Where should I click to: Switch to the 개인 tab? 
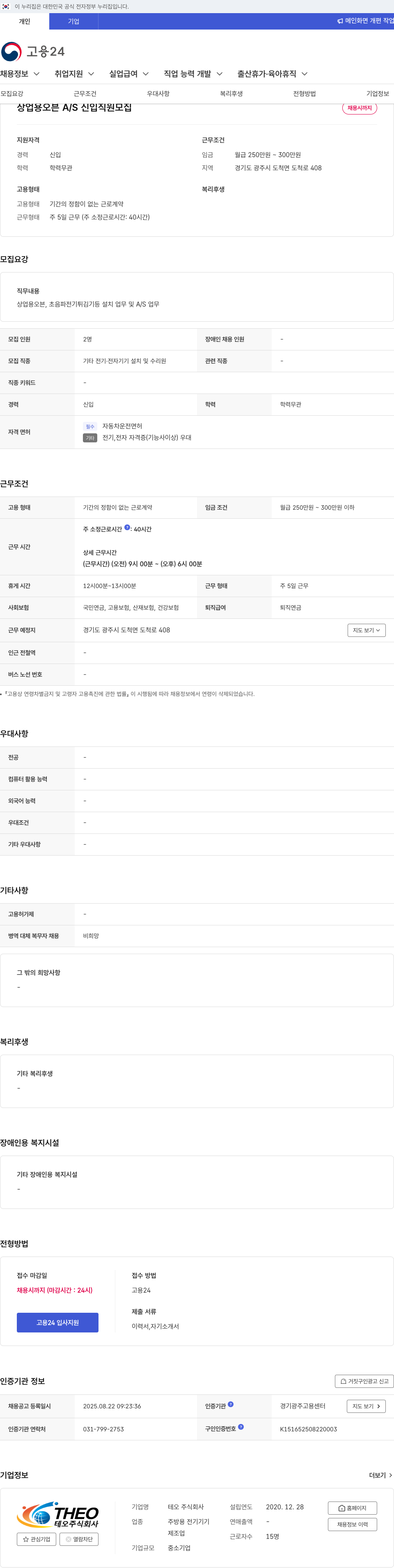coord(24,21)
